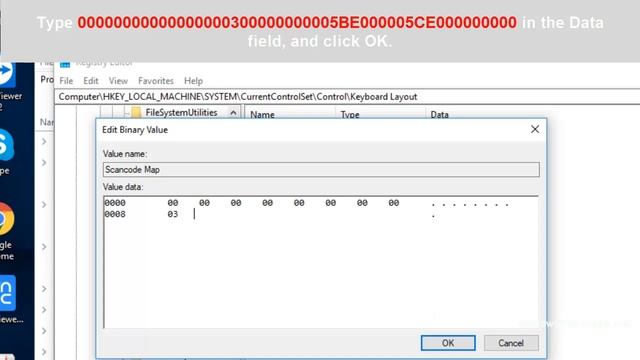This screenshot has width=640, height=360.
Task: Open the File menu in Registry Editor
Action: pyautogui.click(x=66, y=81)
